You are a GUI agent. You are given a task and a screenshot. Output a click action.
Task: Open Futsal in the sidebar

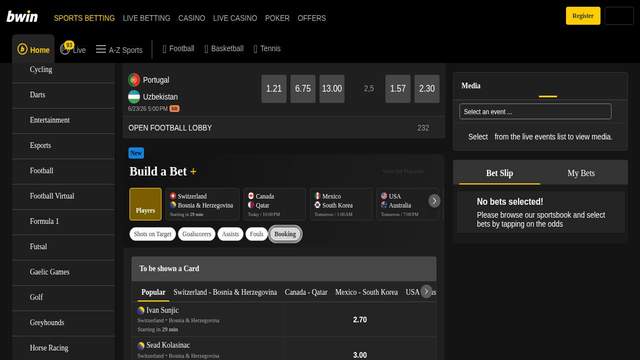tap(64, 247)
